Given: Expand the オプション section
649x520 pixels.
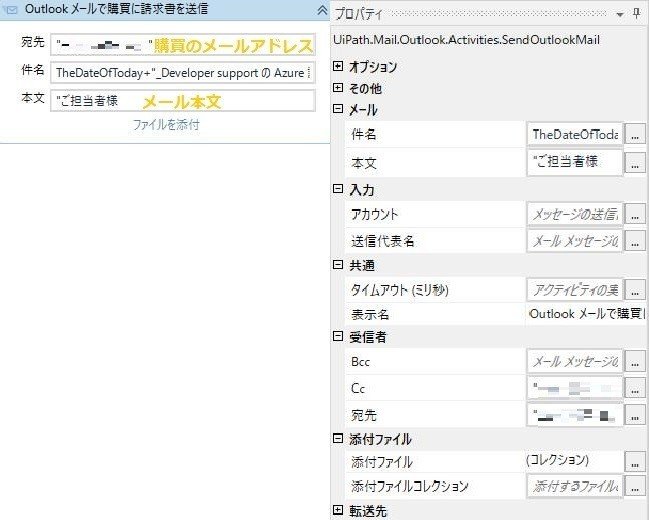Looking at the screenshot, I should pyautogui.click(x=338, y=66).
